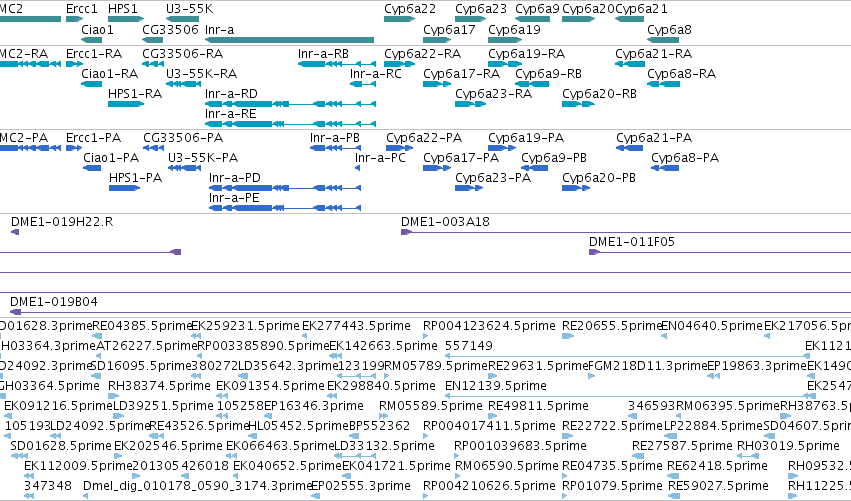The width and height of the screenshot is (851, 501).
Task: Click the Cyp6a19 gene label
Action: 515,30
